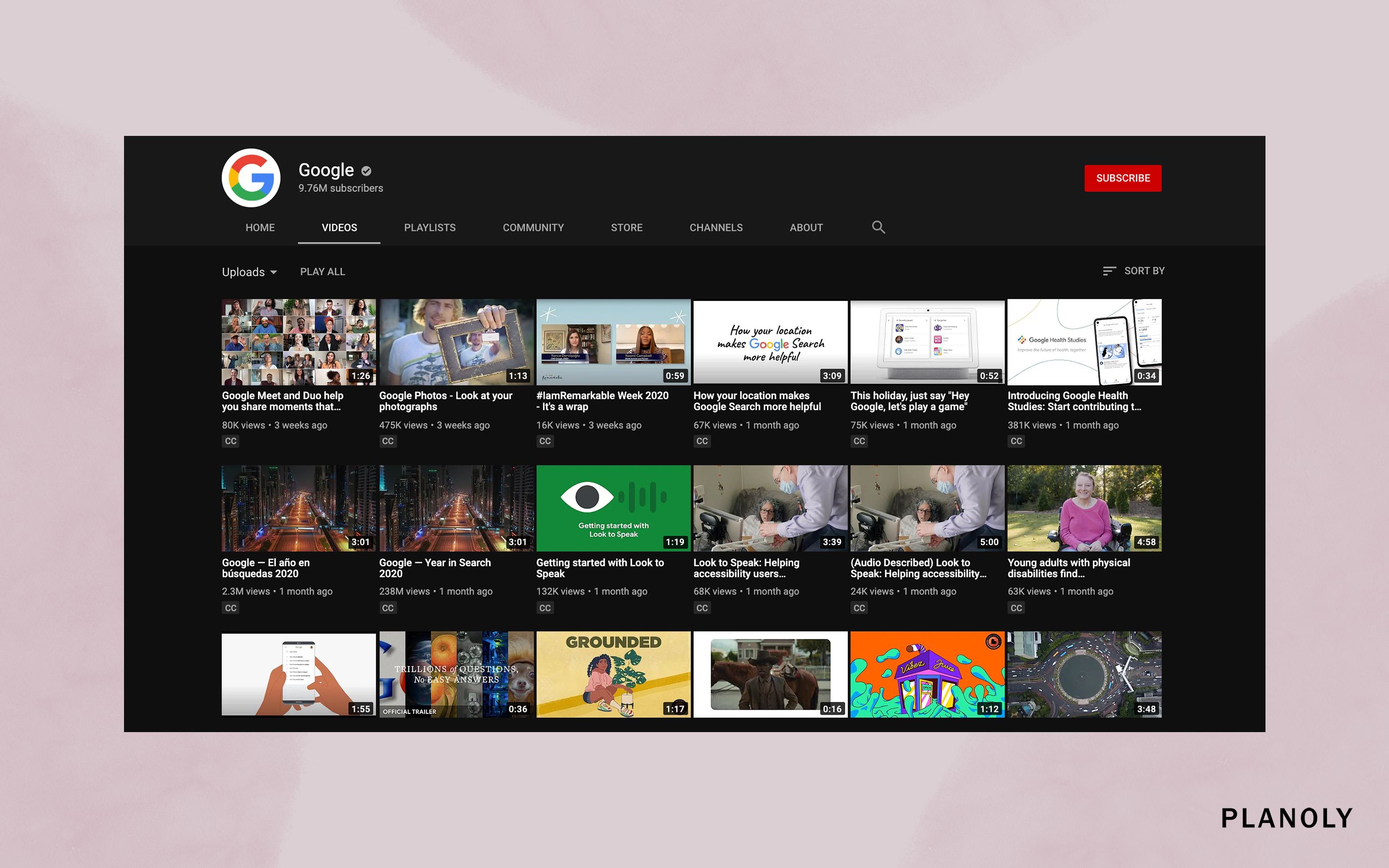1389x868 pixels.
Task: Open the channel search magnifier icon
Action: coord(878,227)
